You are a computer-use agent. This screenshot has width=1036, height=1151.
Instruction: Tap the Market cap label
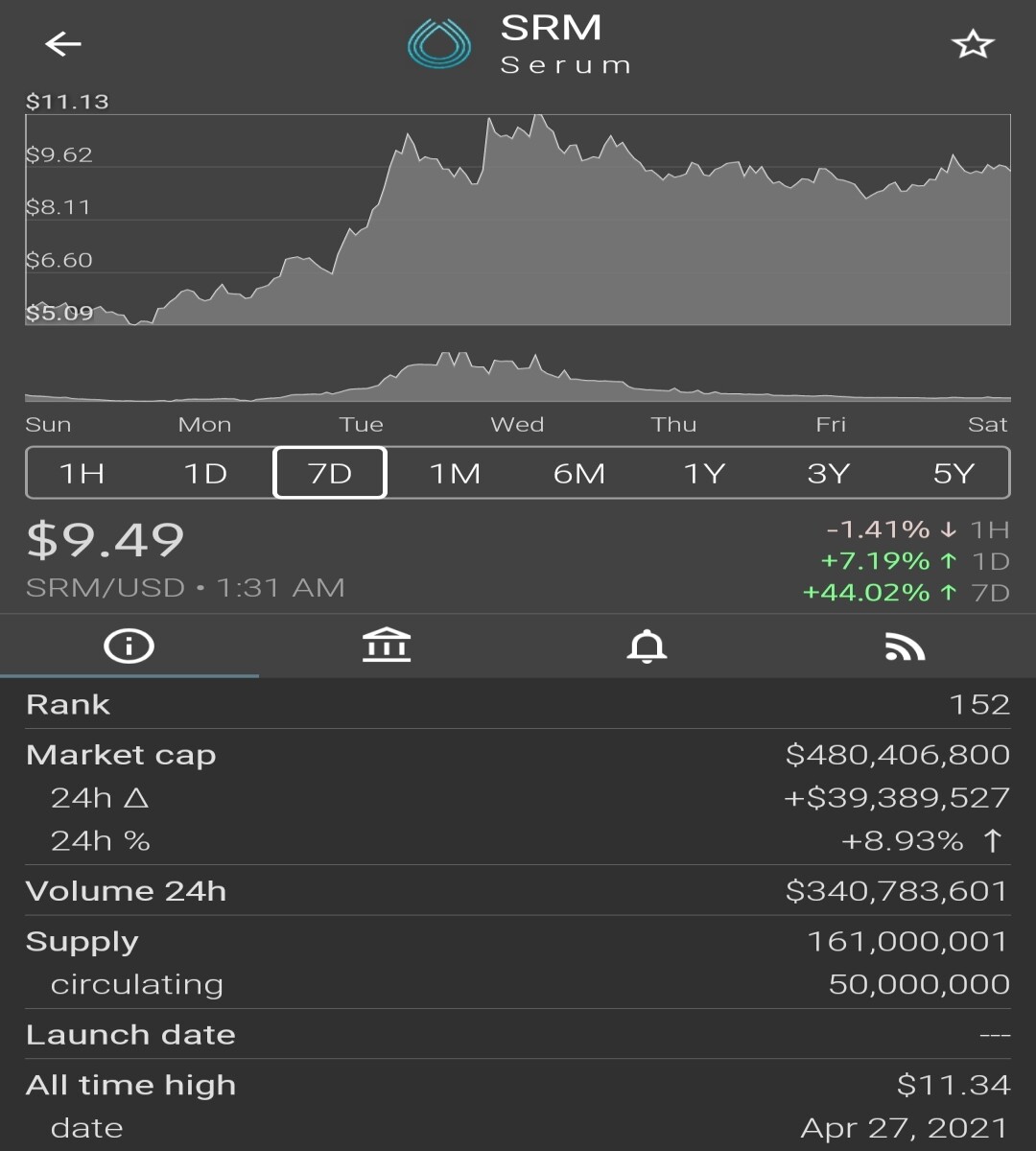(x=121, y=756)
